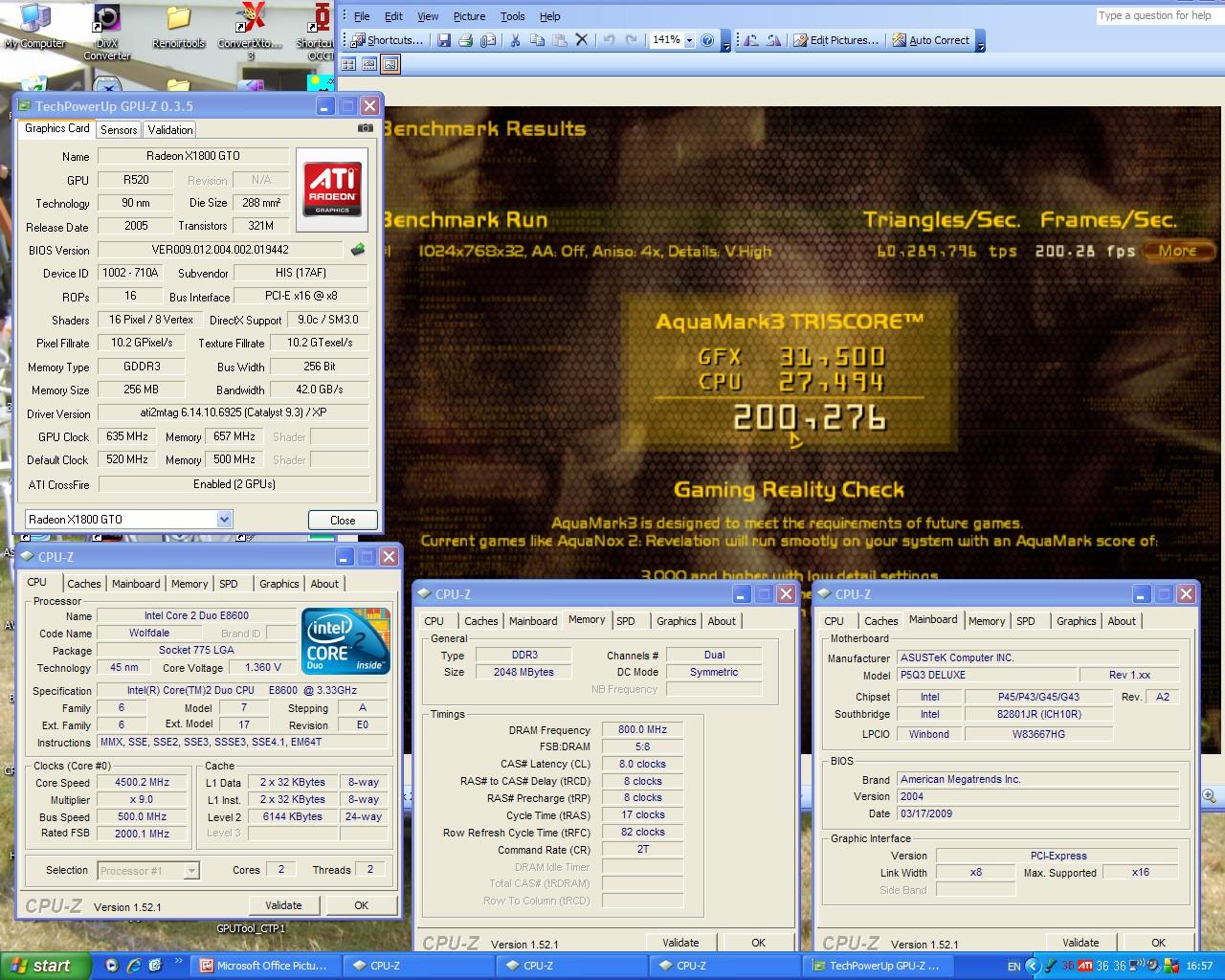Click the Delete X icon in toolbar
Screen dimensions: 1225x980
coord(581,40)
